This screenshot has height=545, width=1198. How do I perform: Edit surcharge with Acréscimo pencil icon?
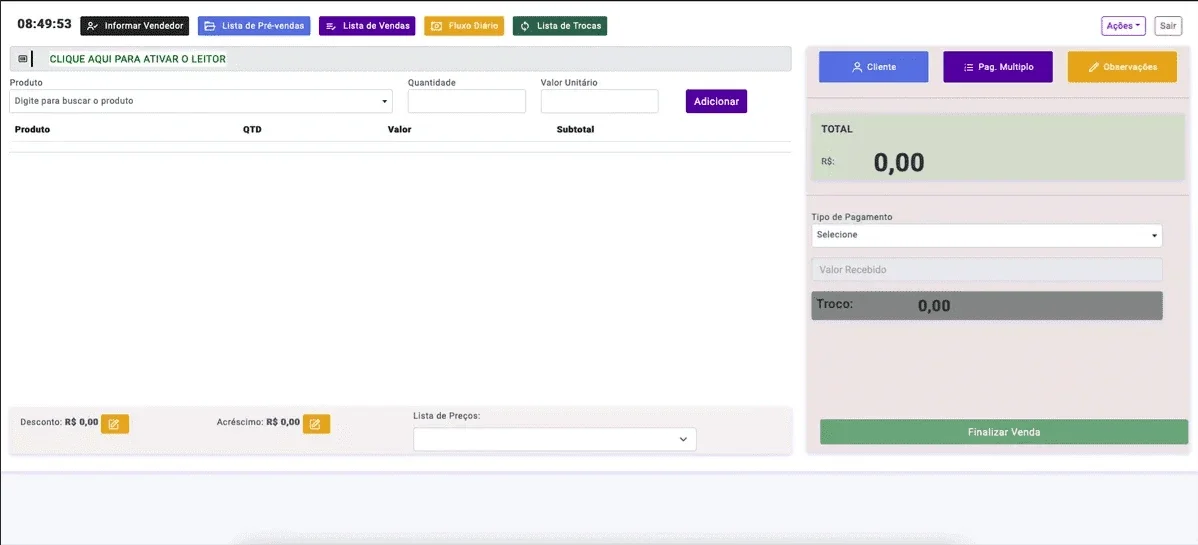pos(316,423)
